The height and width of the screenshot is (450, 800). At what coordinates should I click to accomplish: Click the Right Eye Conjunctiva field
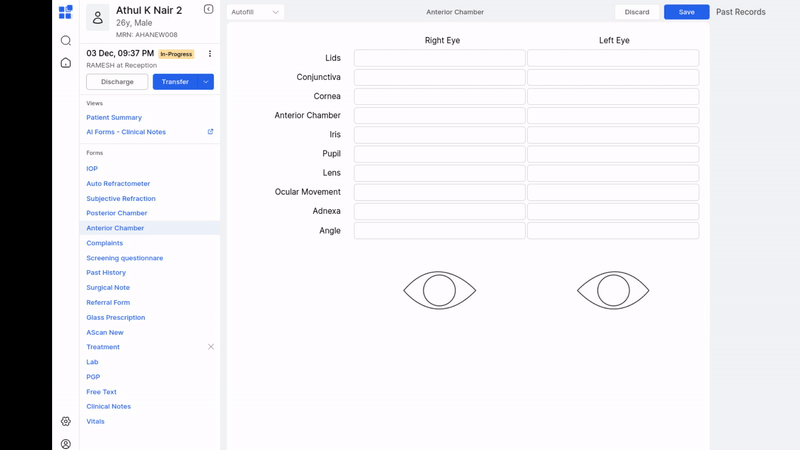click(439, 77)
